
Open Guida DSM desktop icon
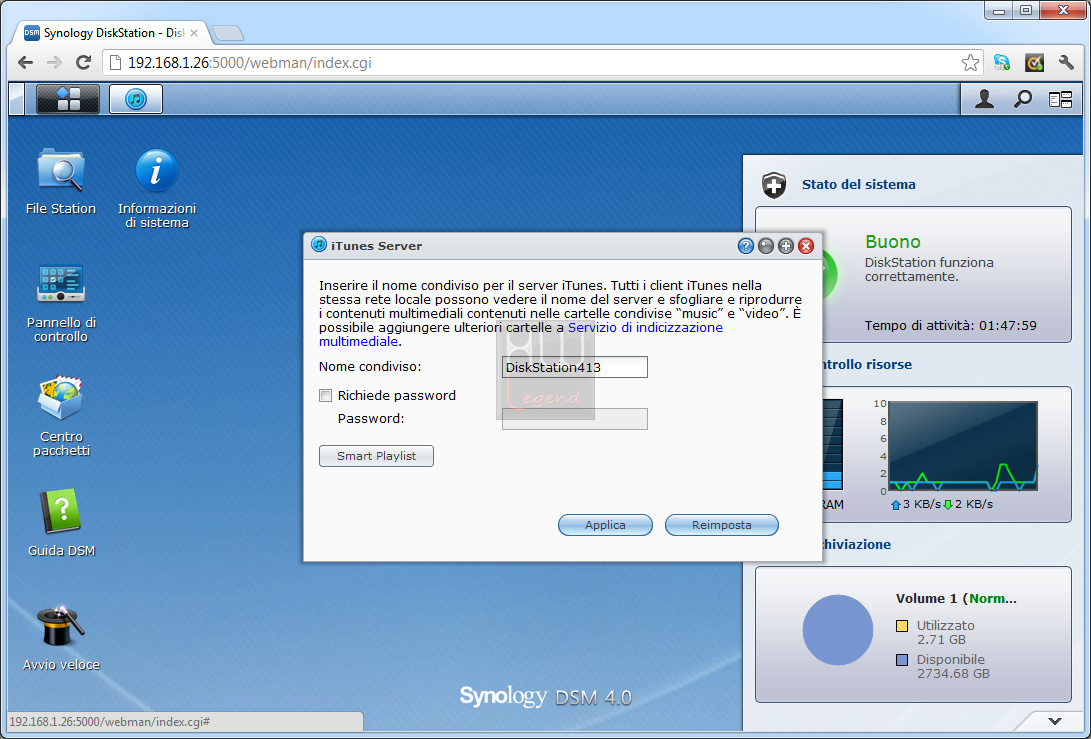(61, 523)
